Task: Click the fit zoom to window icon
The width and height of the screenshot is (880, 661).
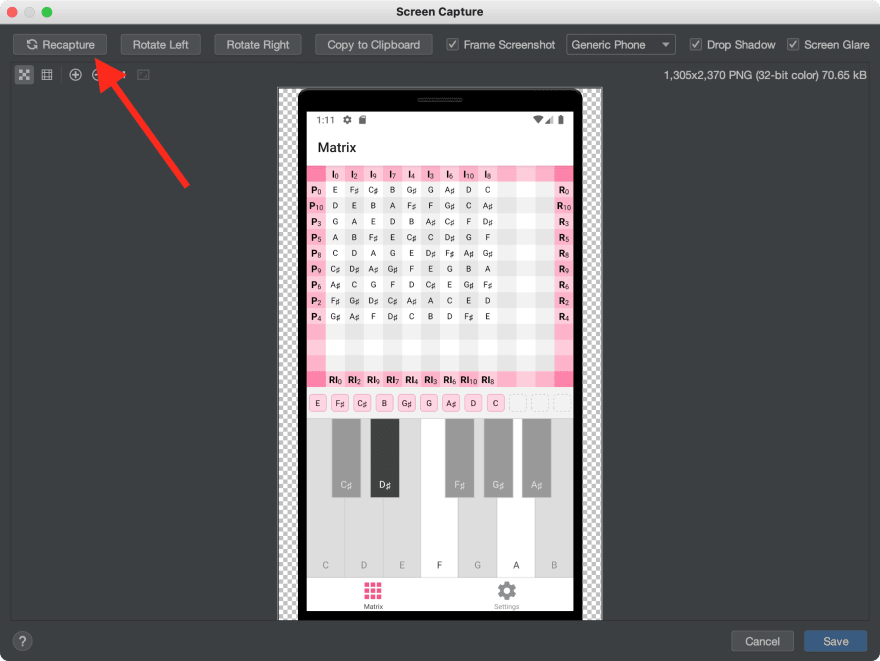Action: click(143, 75)
